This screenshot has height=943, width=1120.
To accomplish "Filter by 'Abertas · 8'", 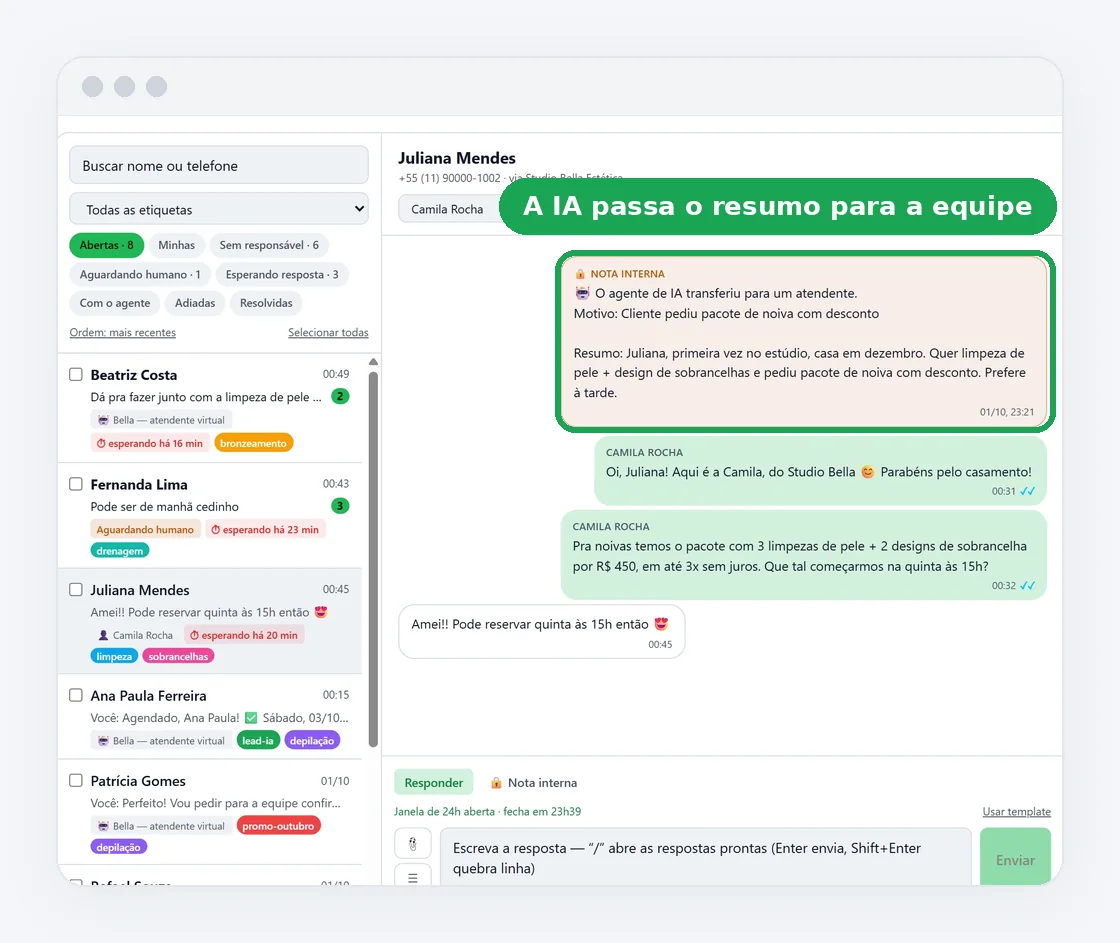I will [106, 245].
